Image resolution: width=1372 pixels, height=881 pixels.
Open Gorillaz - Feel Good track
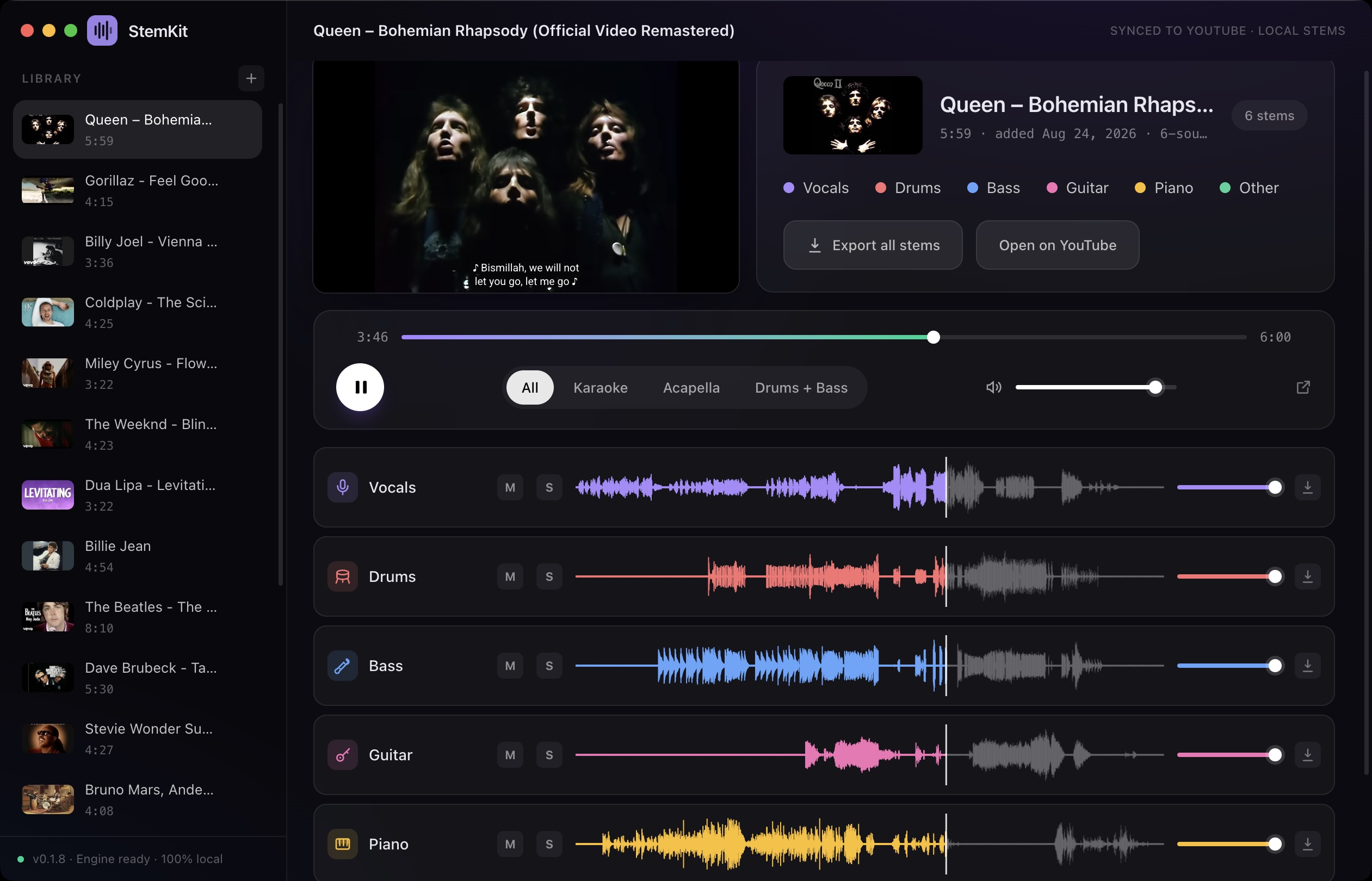[x=137, y=190]
